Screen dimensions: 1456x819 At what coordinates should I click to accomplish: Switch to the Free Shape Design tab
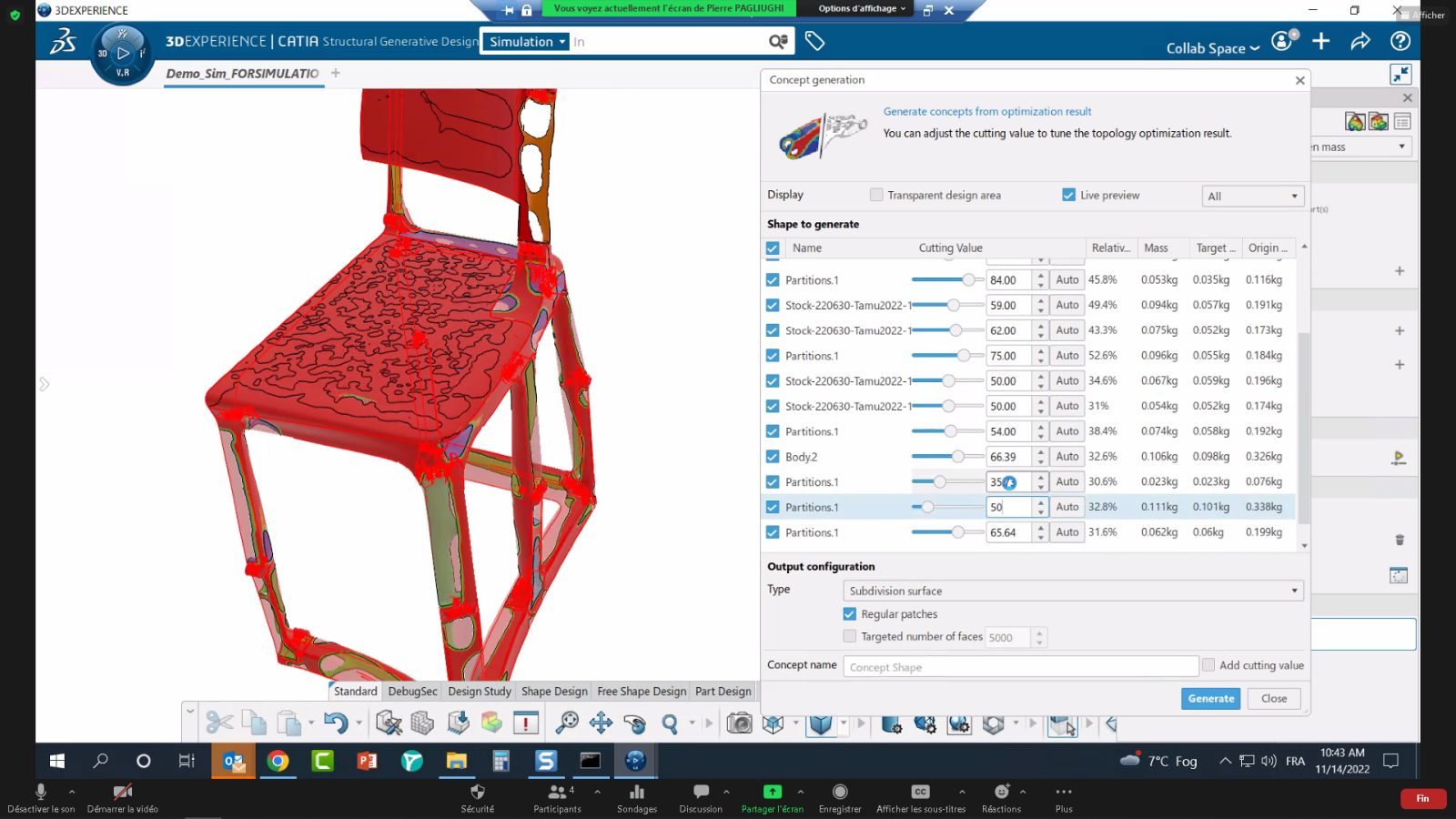[642, 692]
